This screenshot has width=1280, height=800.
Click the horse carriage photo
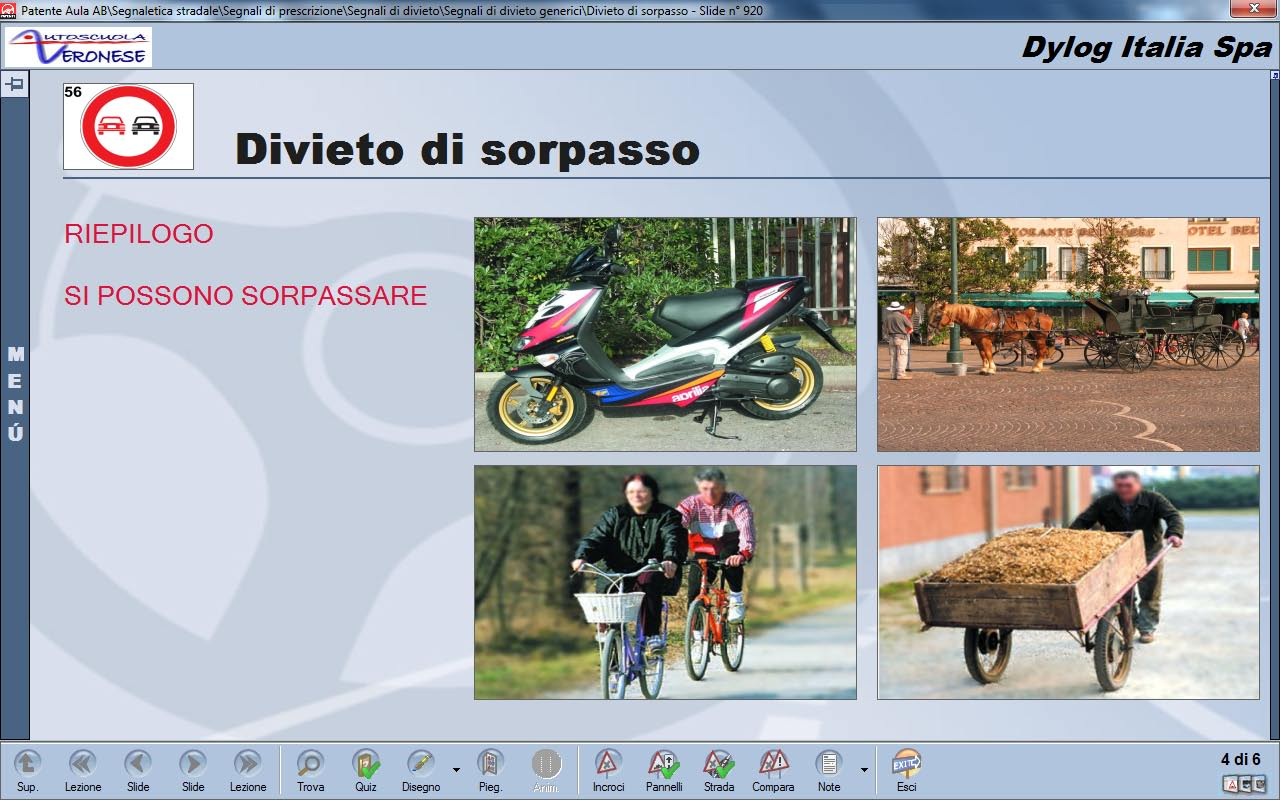[1068, 334]
